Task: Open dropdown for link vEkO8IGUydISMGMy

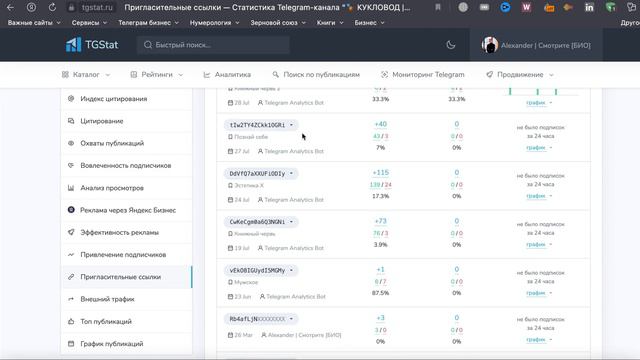Action: [x=291, y=270]
